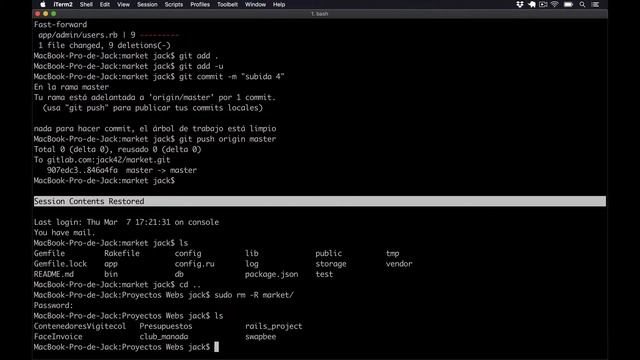Viewport: 640px width, 360px height.
Task: Click the elephant menu bar icon
Action: pos(532,4)
